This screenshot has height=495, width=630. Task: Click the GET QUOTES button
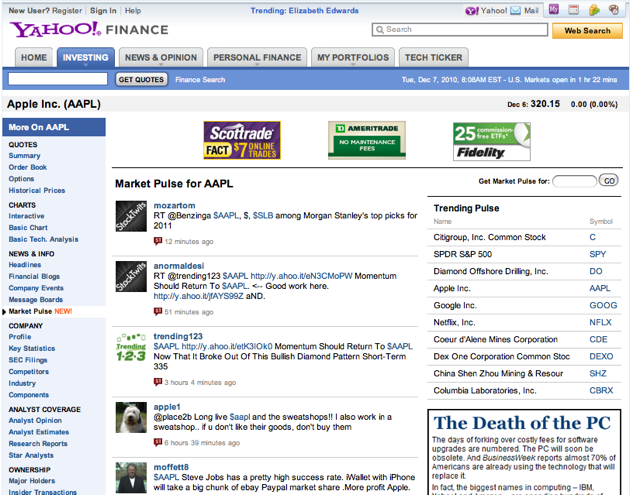click(141, 80)
